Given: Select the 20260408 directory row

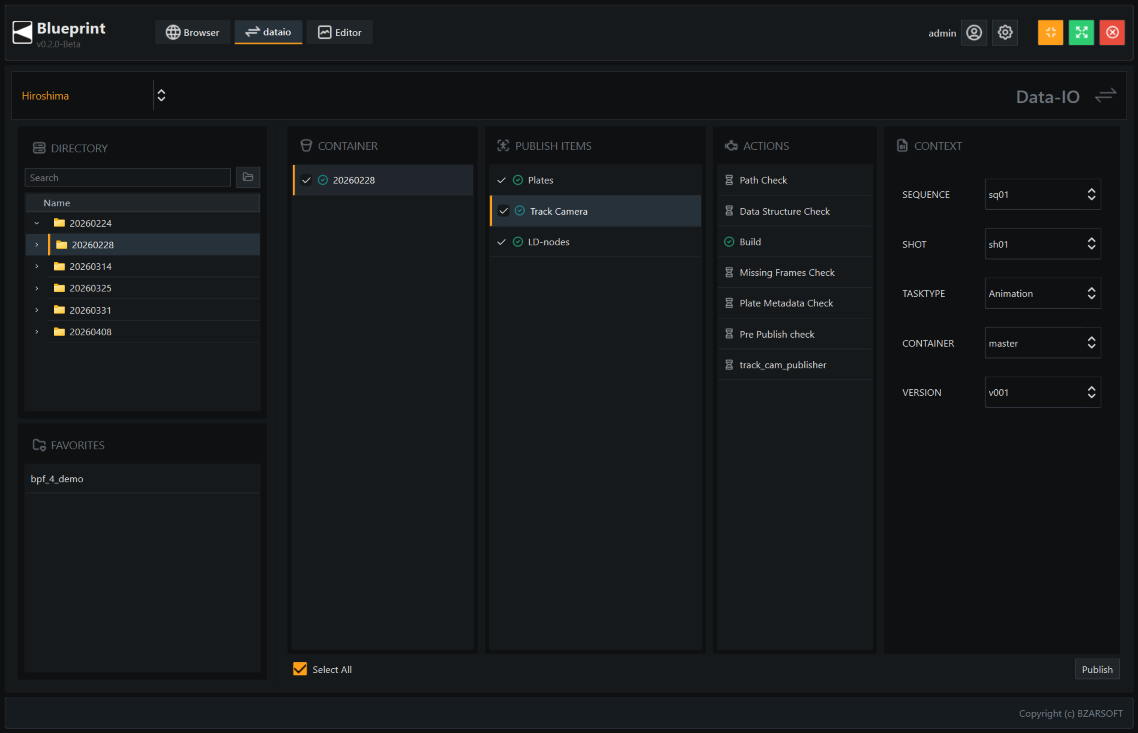Looking at the screenshot, I should tap(142, 332).
